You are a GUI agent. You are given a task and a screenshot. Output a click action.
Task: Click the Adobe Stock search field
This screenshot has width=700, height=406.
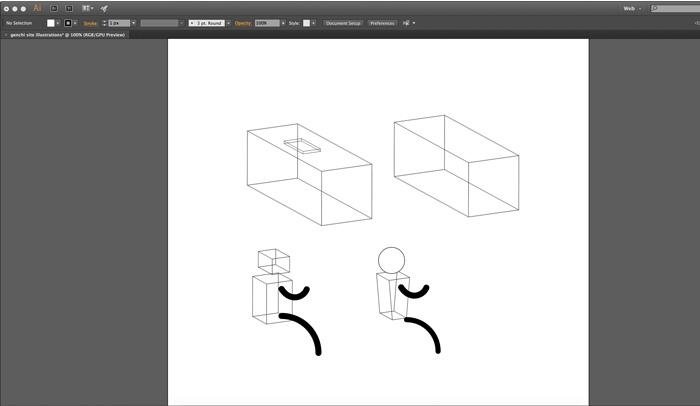point(675,8)
